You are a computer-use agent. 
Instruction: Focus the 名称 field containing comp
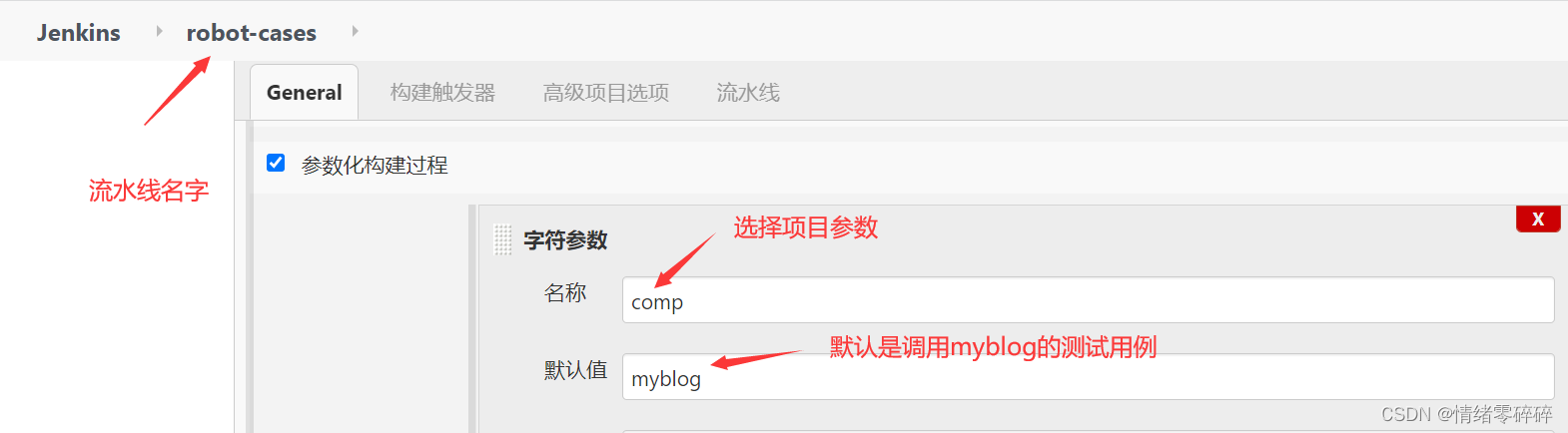point(1088,300)
